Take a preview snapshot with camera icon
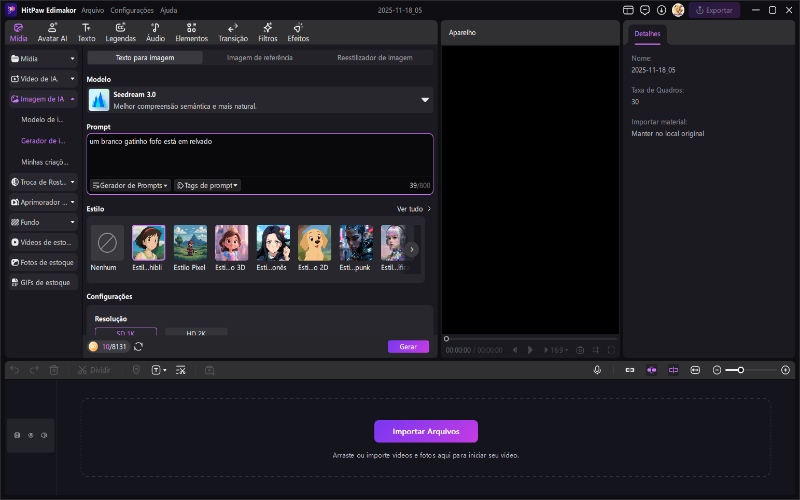 (578, 350)
